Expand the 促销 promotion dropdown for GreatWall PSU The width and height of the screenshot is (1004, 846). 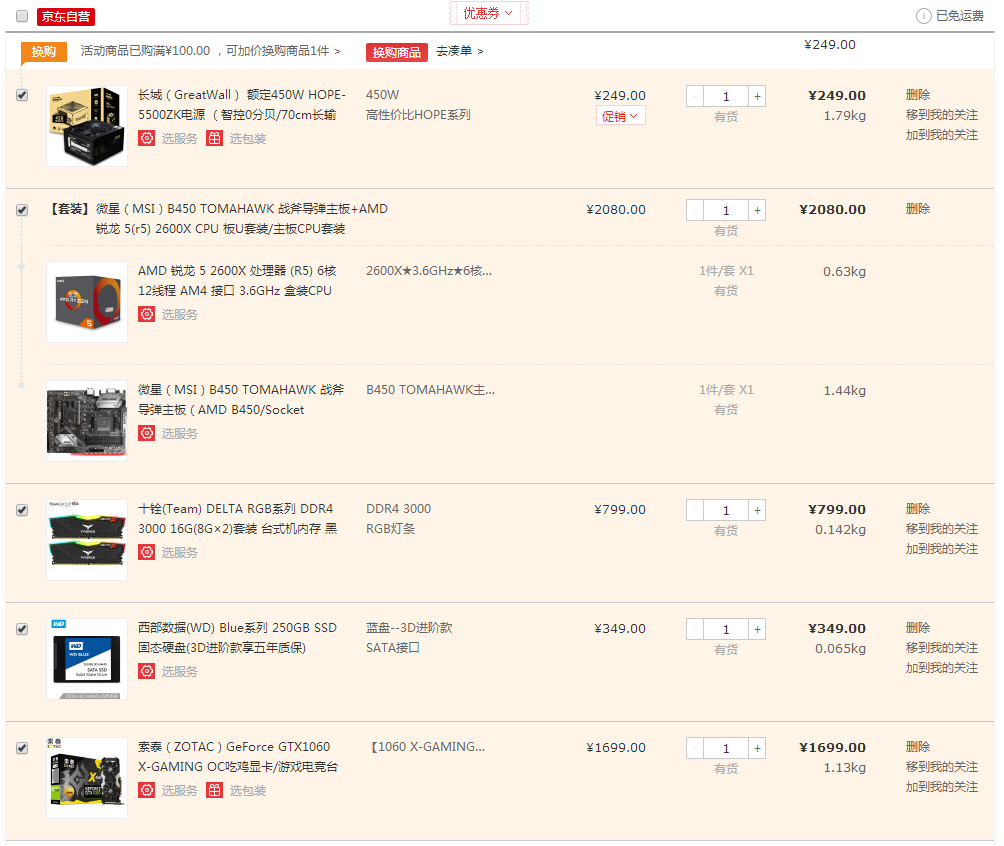click(x=620, y=116)
